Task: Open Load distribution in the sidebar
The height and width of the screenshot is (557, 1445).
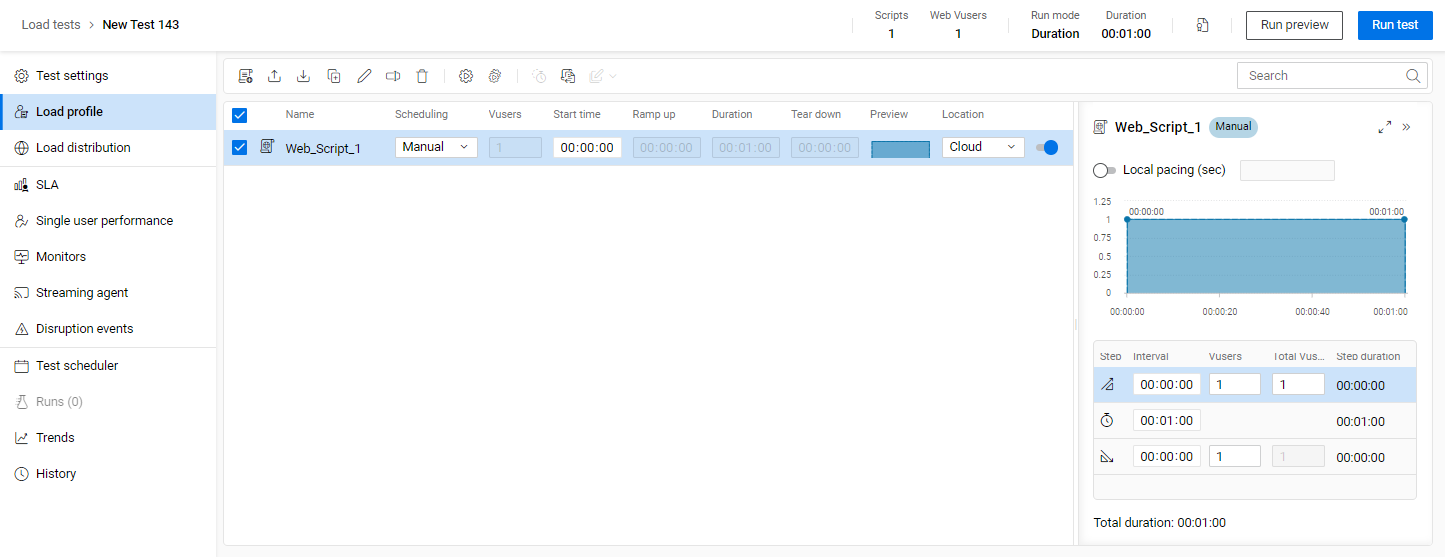Action: [83, 148]
